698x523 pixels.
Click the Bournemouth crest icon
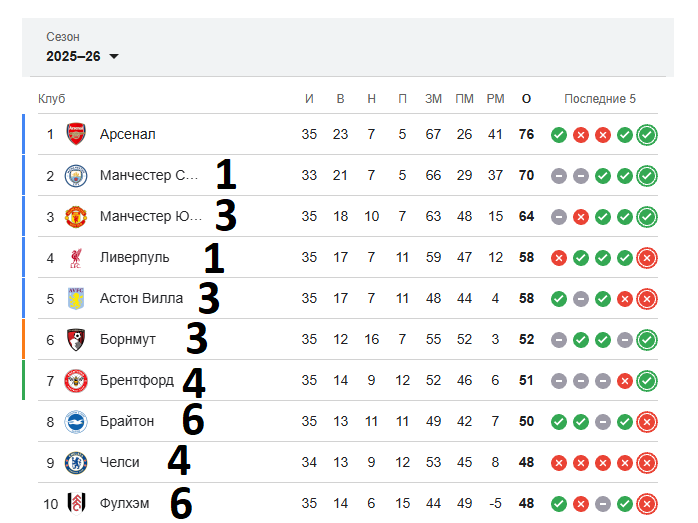(x=76, y=340)
